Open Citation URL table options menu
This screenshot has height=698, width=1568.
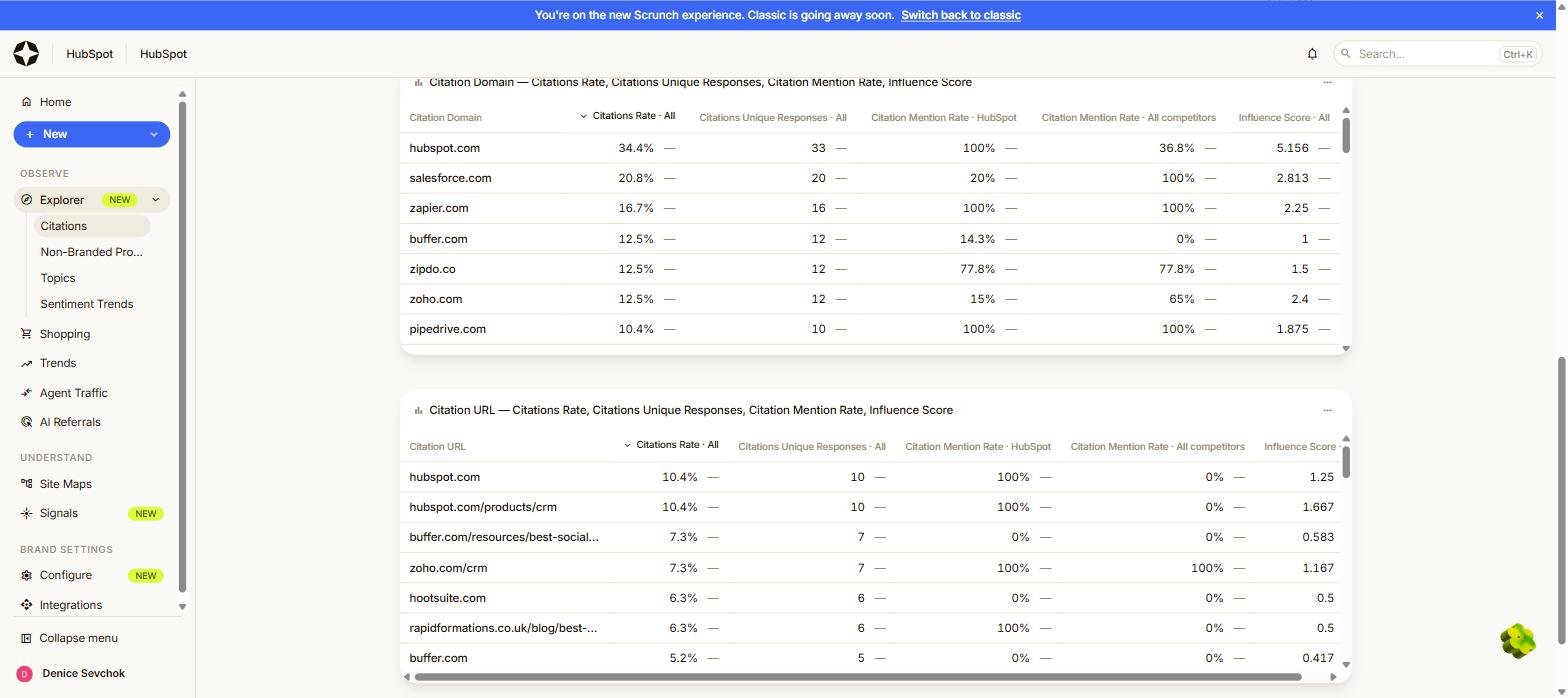point(1327,410)
